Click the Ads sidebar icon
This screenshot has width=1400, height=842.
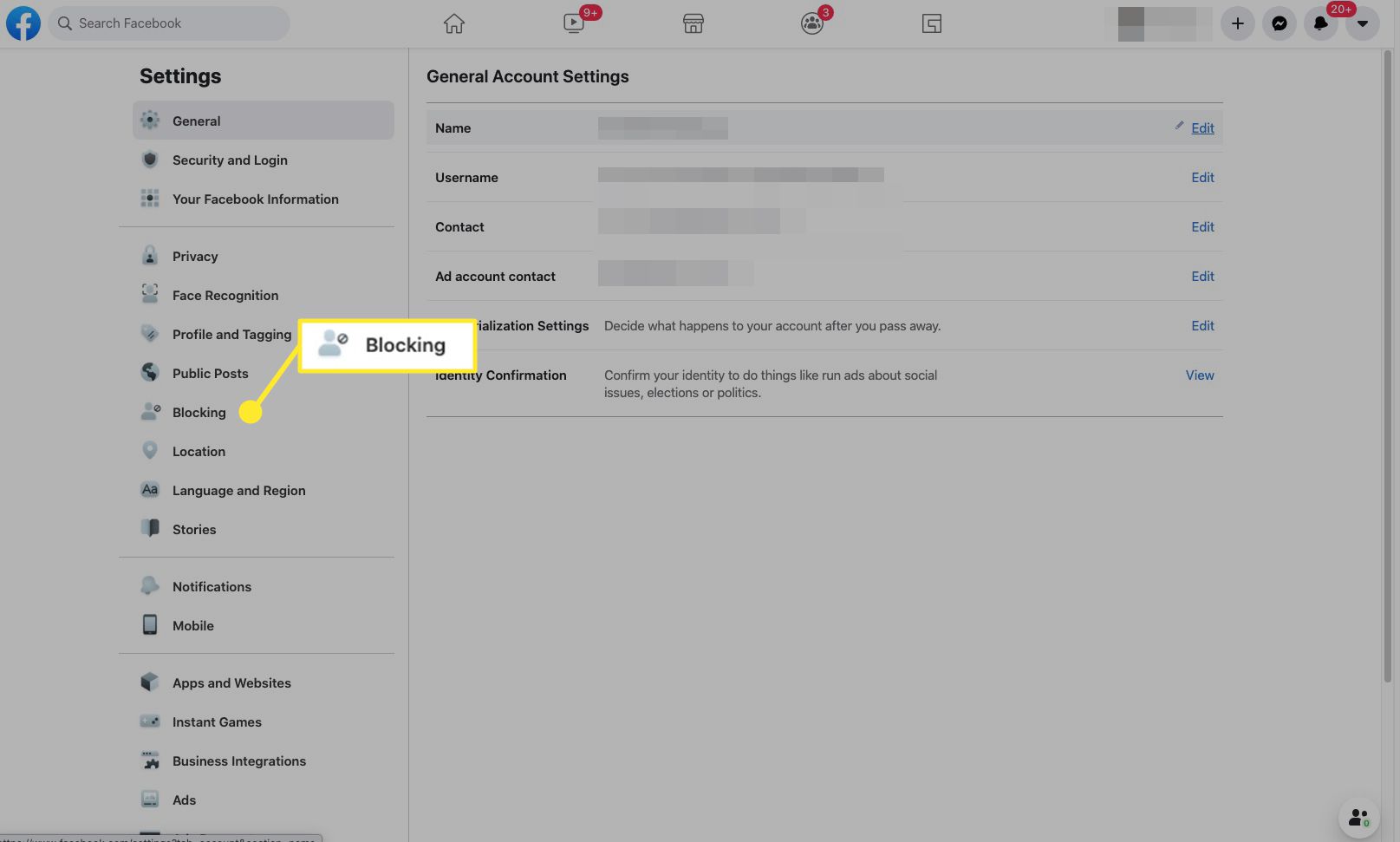pos(150,800)
